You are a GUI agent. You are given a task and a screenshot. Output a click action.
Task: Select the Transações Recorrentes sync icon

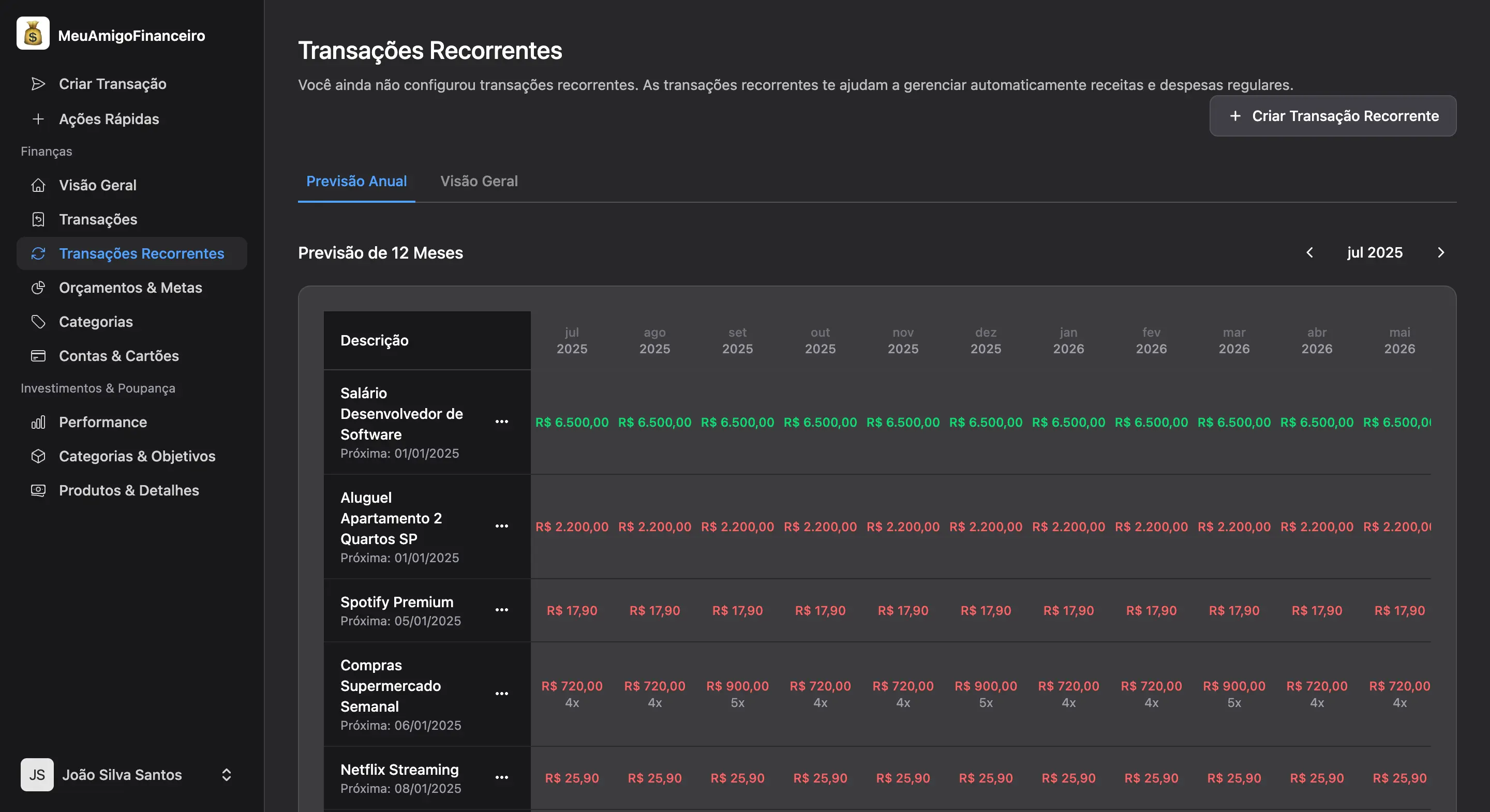(x=38, y=253)
